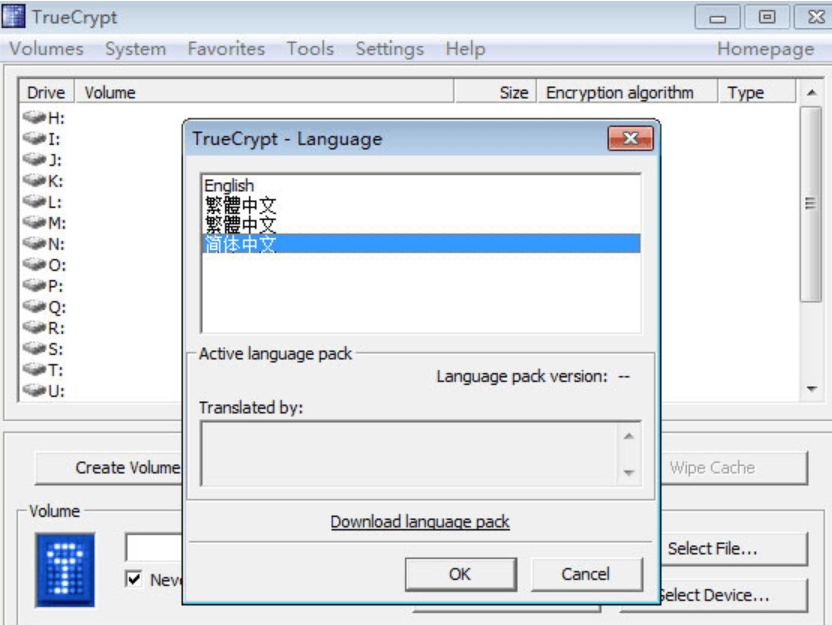Choose the drive P: icon

(x=34, y=286)
